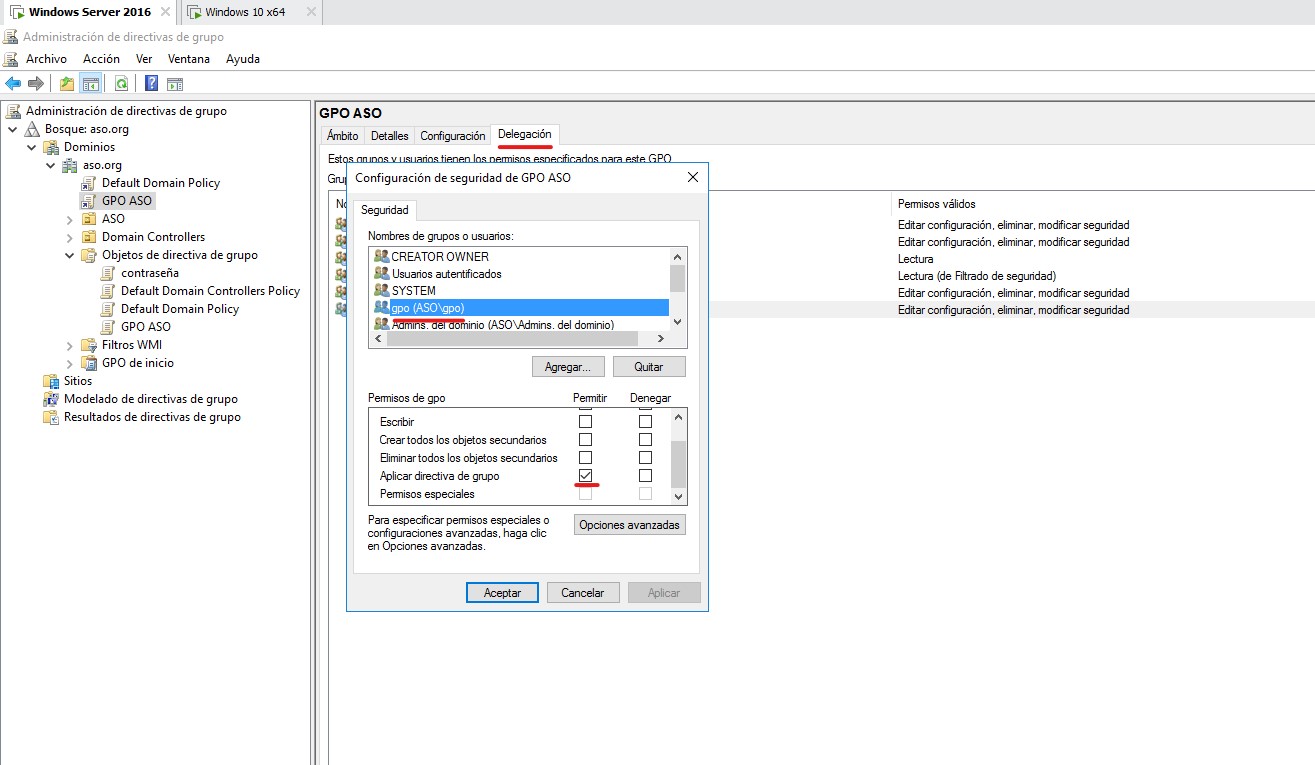Click the Domain Controllers OU icon
1315x765 pixels.
89,237
